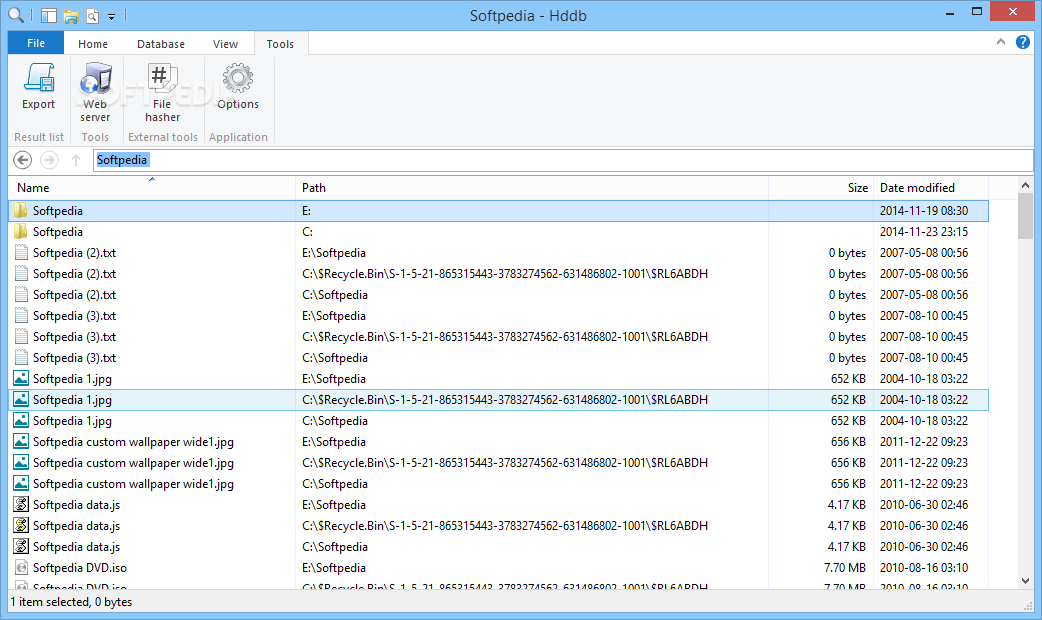Image resolution: width=1042 pixels, height=620 pixels.
Task: Select the Tools ribbon tab
Action: click(x=280, y=44)
